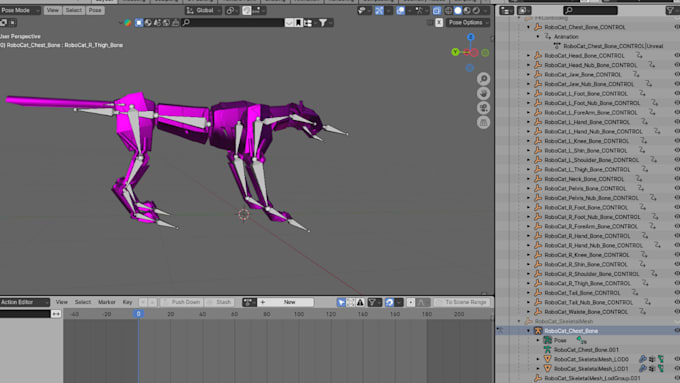
Task: Toggle snapping magnet icon
Action: [x=246, y=10]
